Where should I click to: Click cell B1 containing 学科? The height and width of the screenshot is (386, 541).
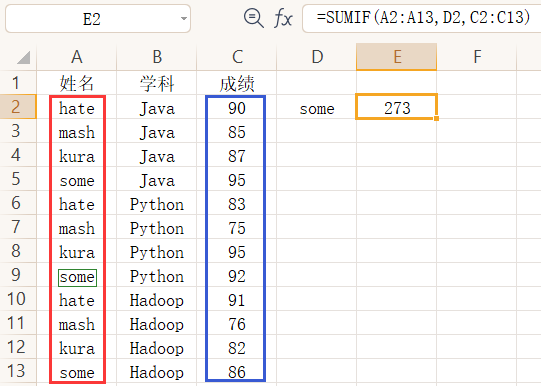click(x=157, y=83)
